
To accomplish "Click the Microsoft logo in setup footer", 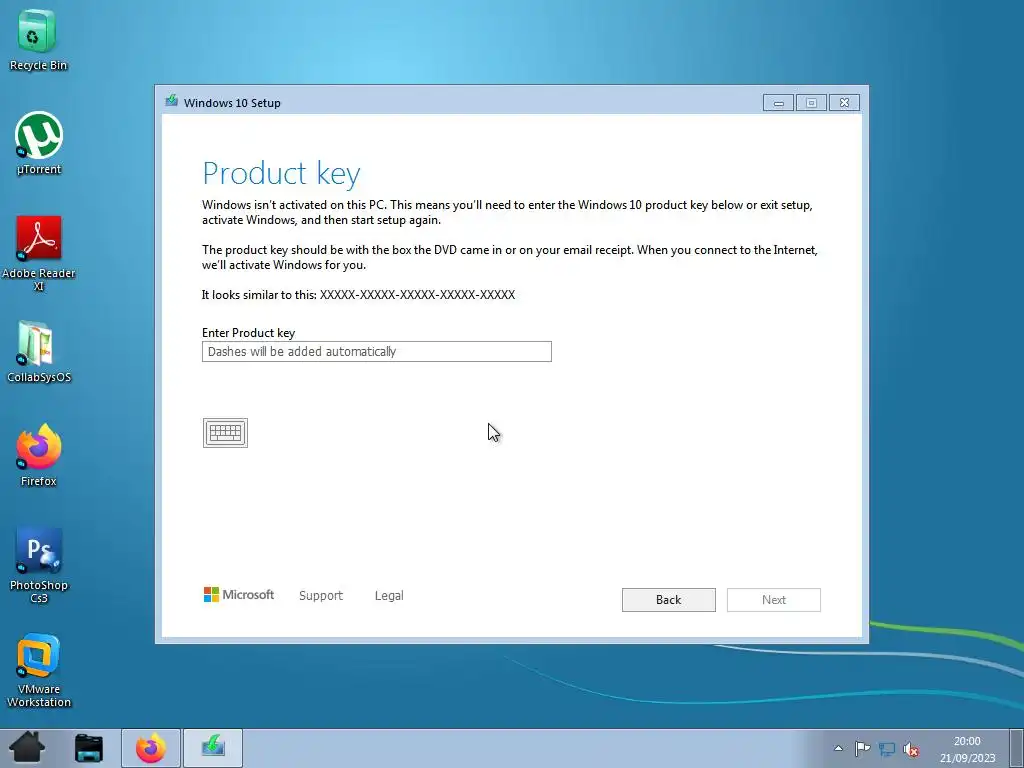I will [239, 595].
